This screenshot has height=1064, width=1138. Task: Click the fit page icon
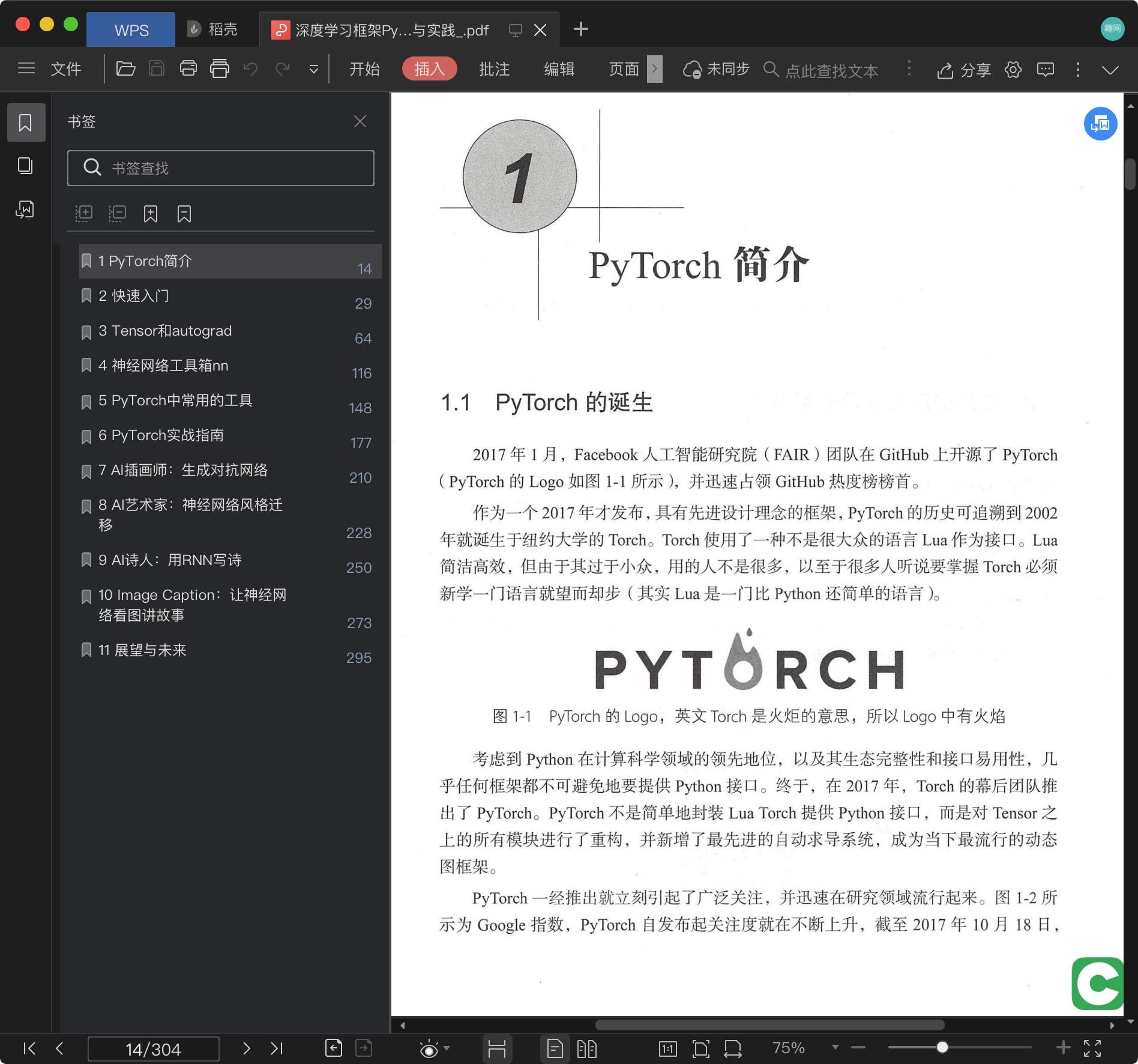click(x=700, y=1049)
